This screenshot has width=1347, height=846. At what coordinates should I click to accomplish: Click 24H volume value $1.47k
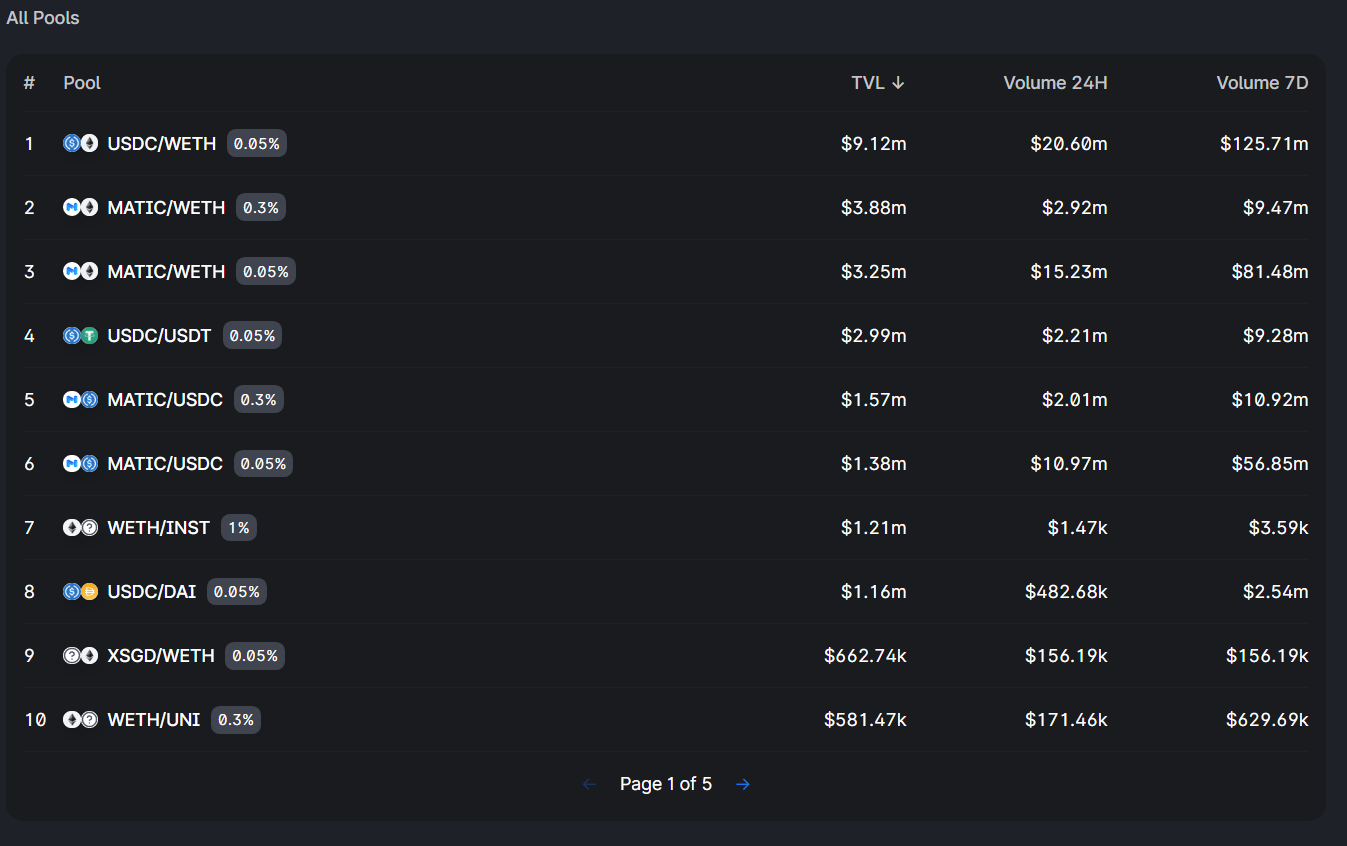1078,527
